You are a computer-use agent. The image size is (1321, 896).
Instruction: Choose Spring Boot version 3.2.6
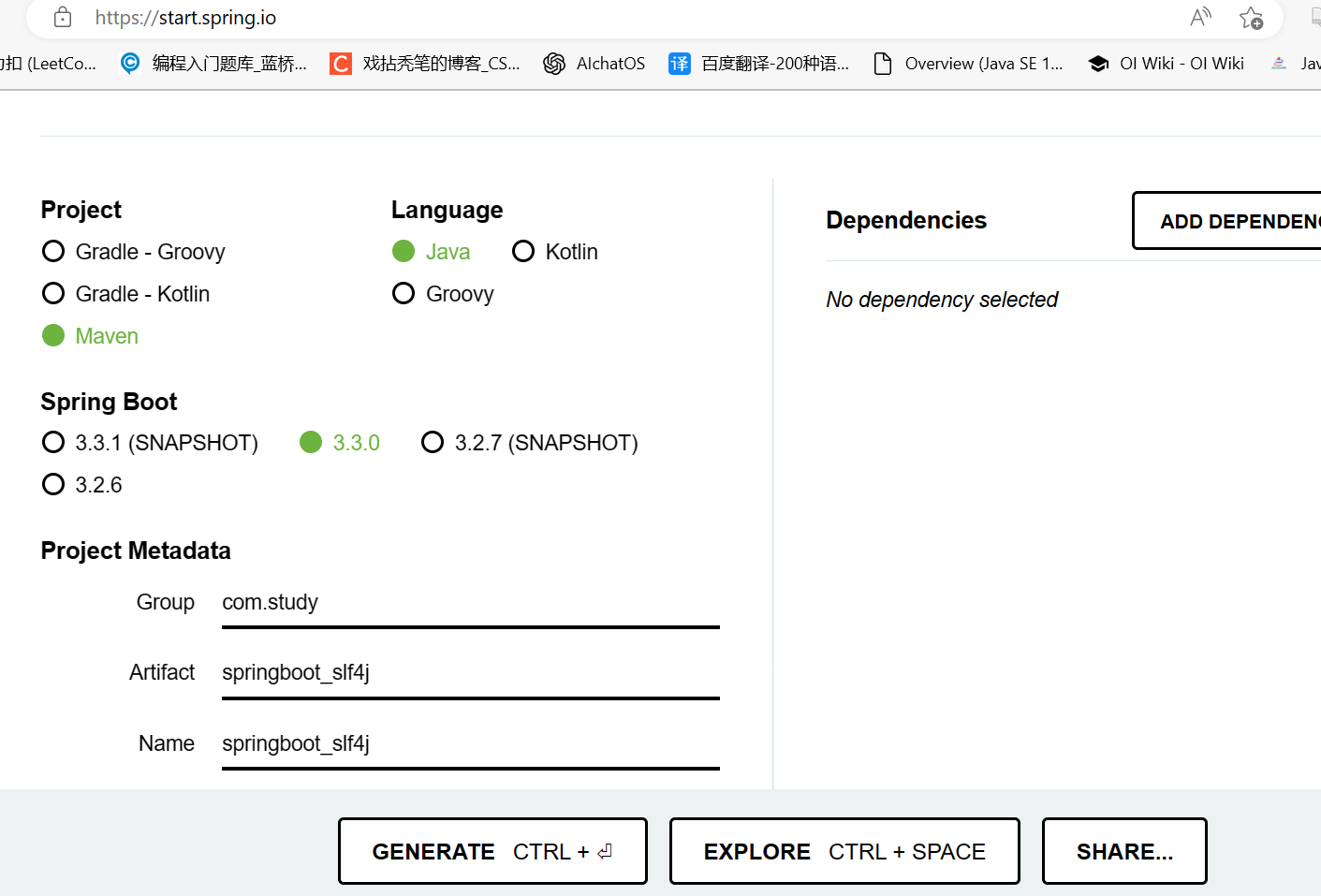53,484
